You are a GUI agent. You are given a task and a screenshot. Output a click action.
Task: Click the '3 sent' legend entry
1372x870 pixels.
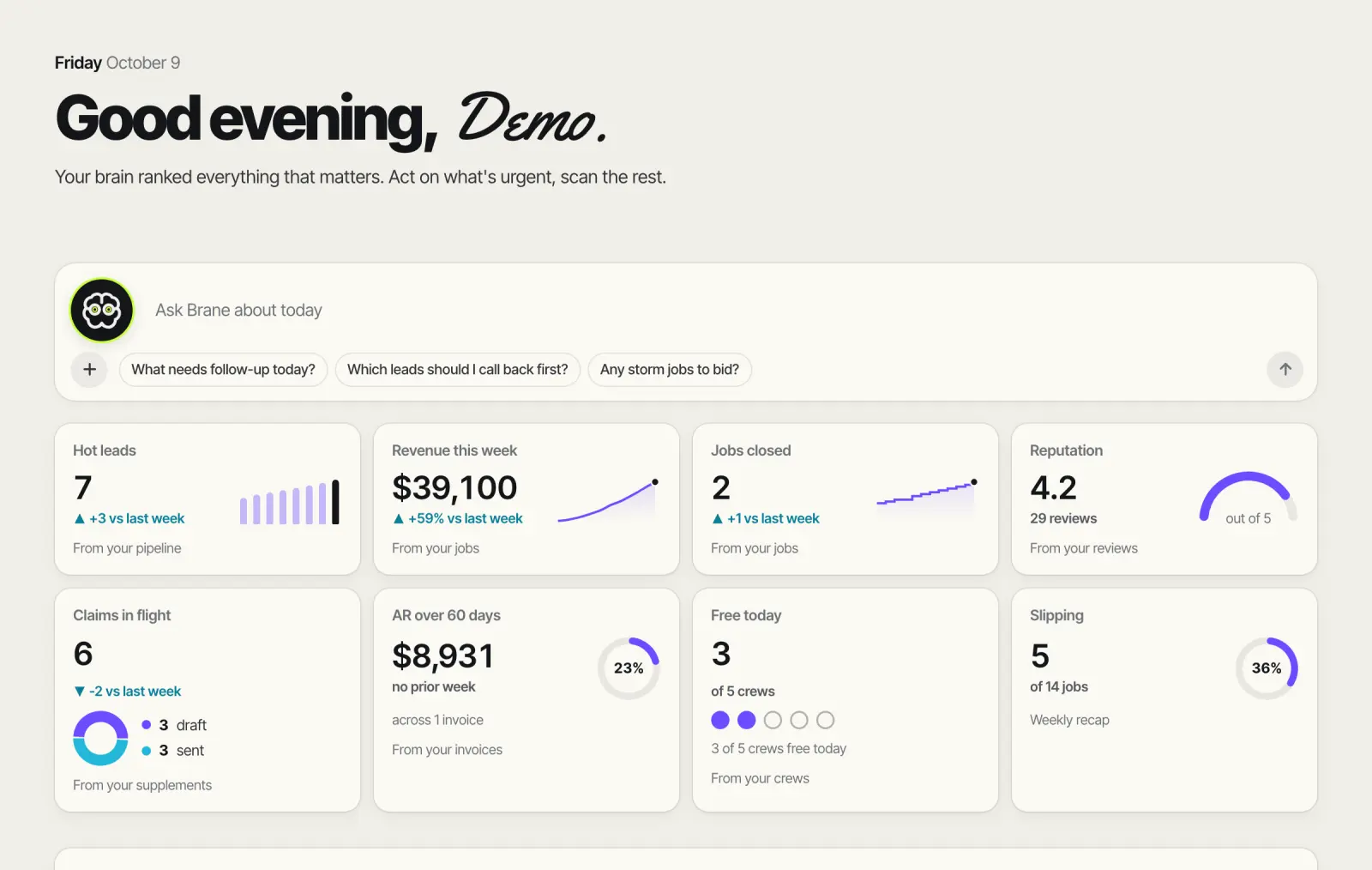(x=172, y=751)
